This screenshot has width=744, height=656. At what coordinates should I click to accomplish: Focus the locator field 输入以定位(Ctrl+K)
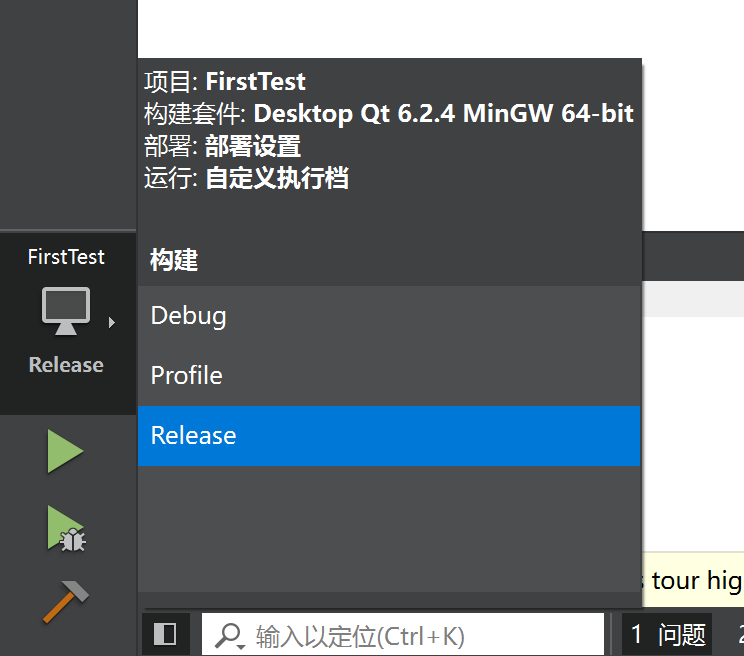pyautogui.click(x=402, y=634)
